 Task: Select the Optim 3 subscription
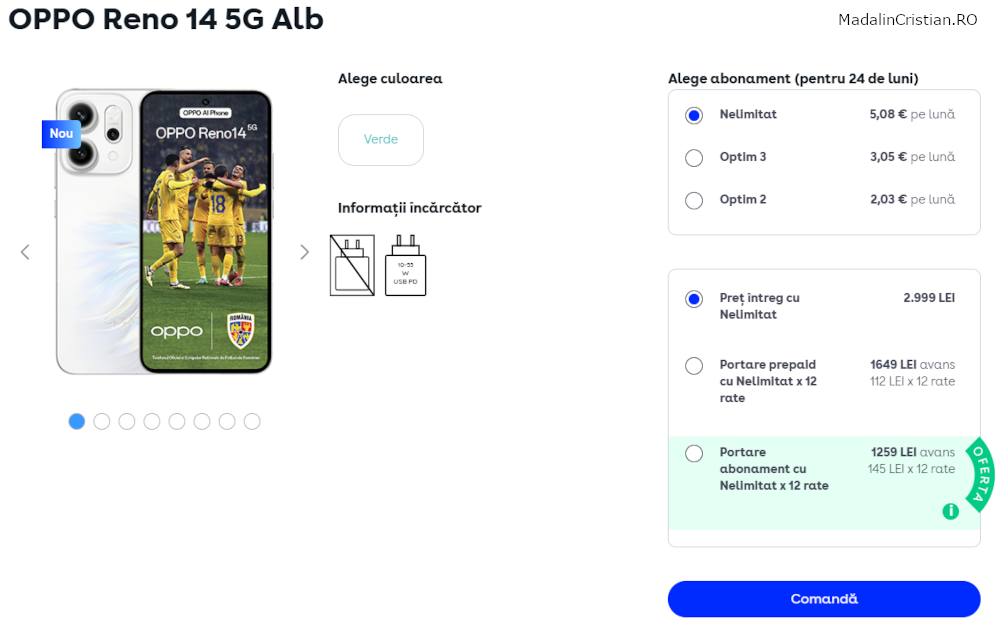[x=694, y=158]
